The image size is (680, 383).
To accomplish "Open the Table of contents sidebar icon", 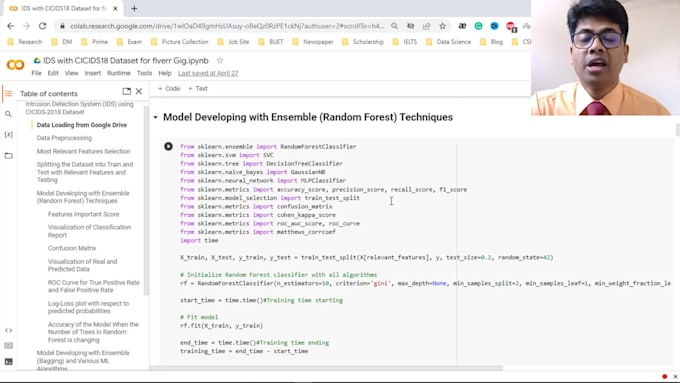I will [8, 94].
